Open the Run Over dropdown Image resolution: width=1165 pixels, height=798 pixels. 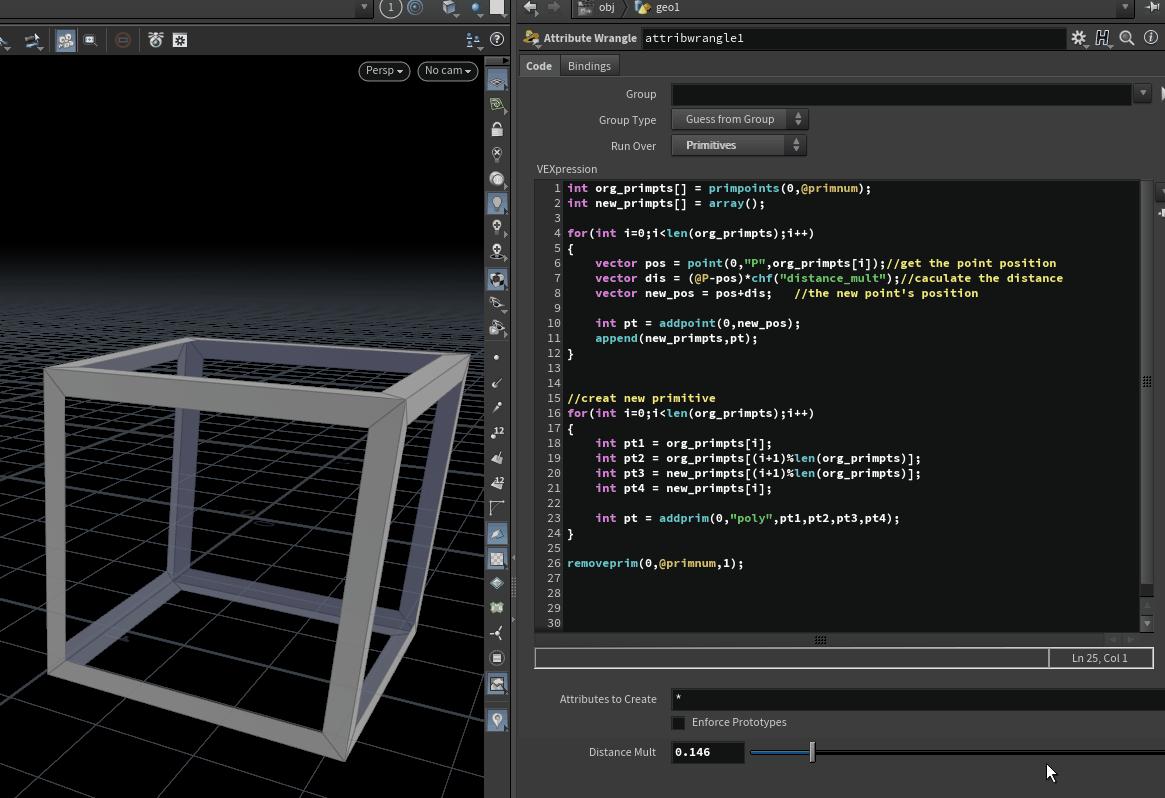739,146
